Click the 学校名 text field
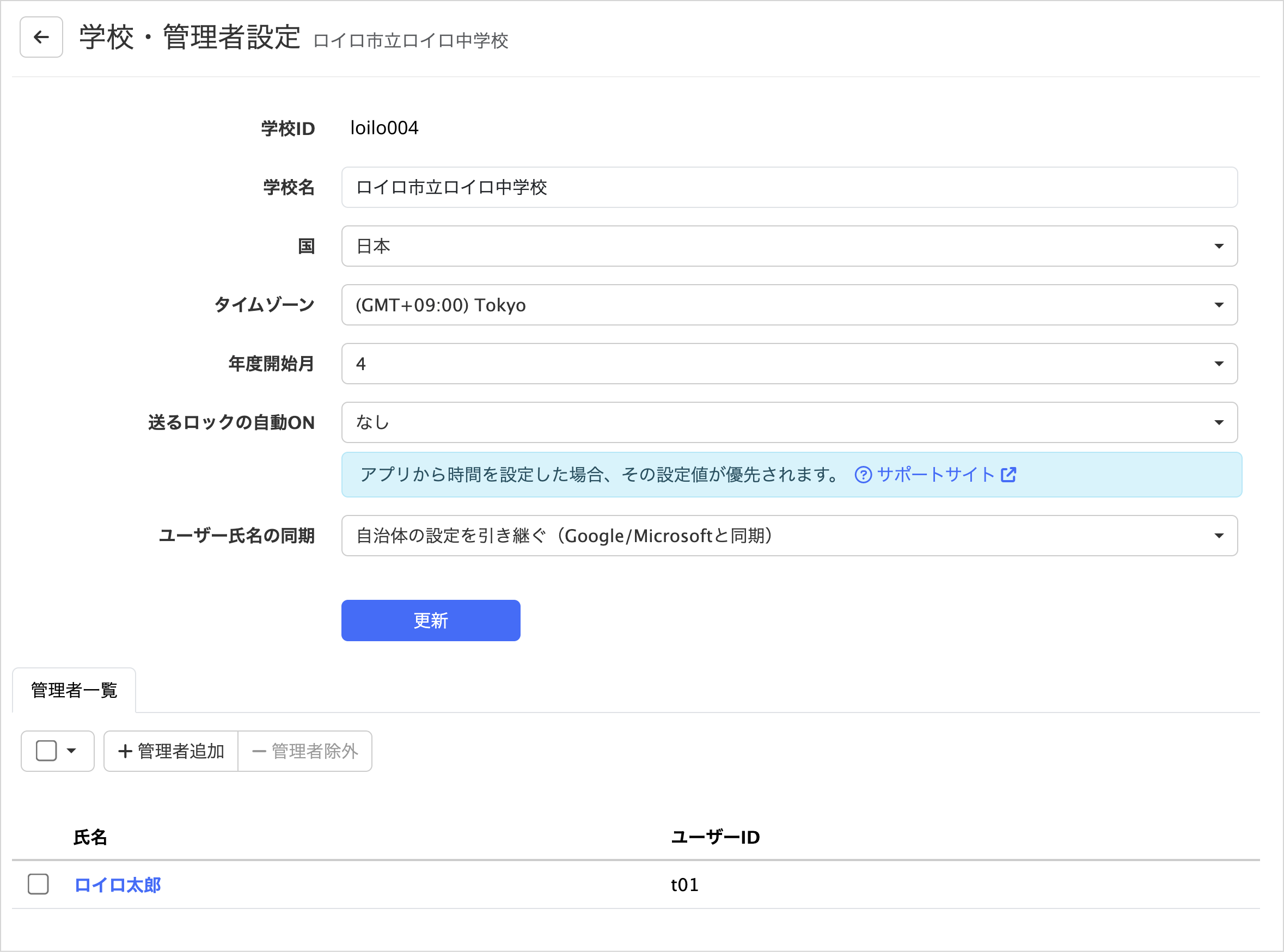The image size is (1284, 952). (788, 188)
